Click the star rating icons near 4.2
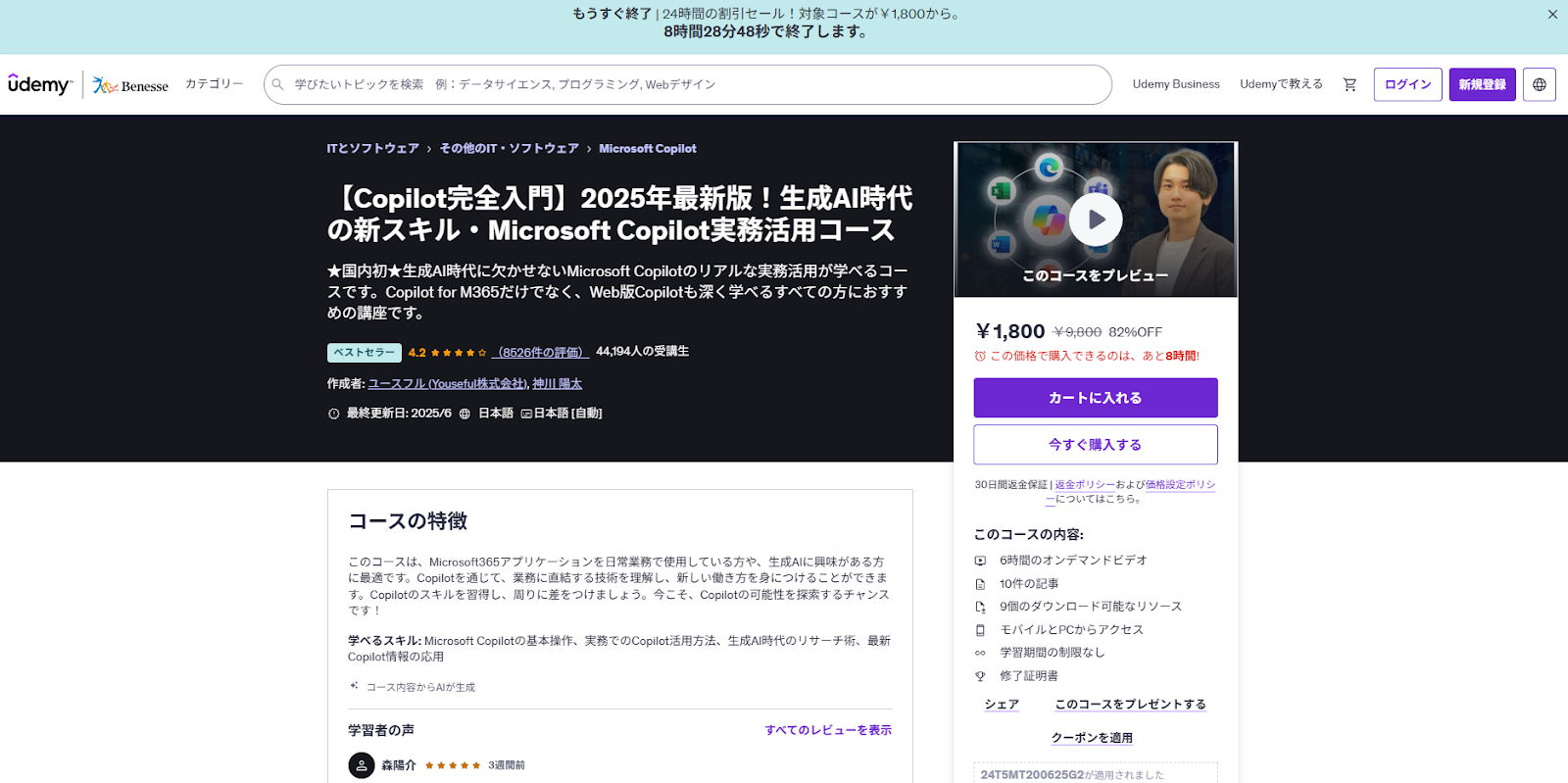Image resolution: width=1568 pixels, height=783 pixels. point(459,353)
